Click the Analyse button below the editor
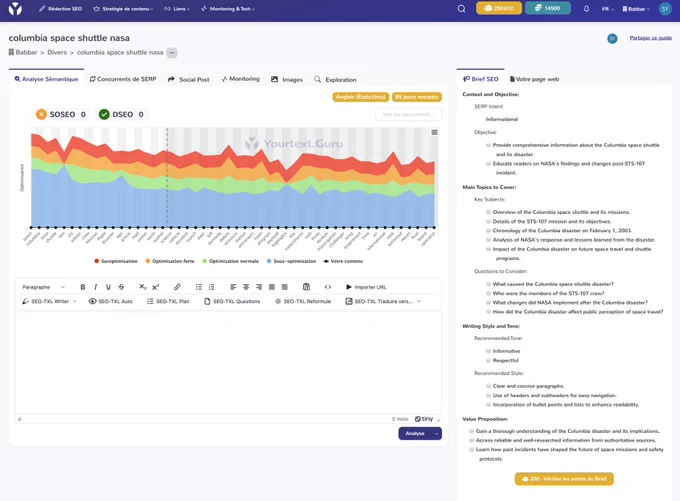Image resolution: width=680 pixels, height=501 pixels. point(415,433)
